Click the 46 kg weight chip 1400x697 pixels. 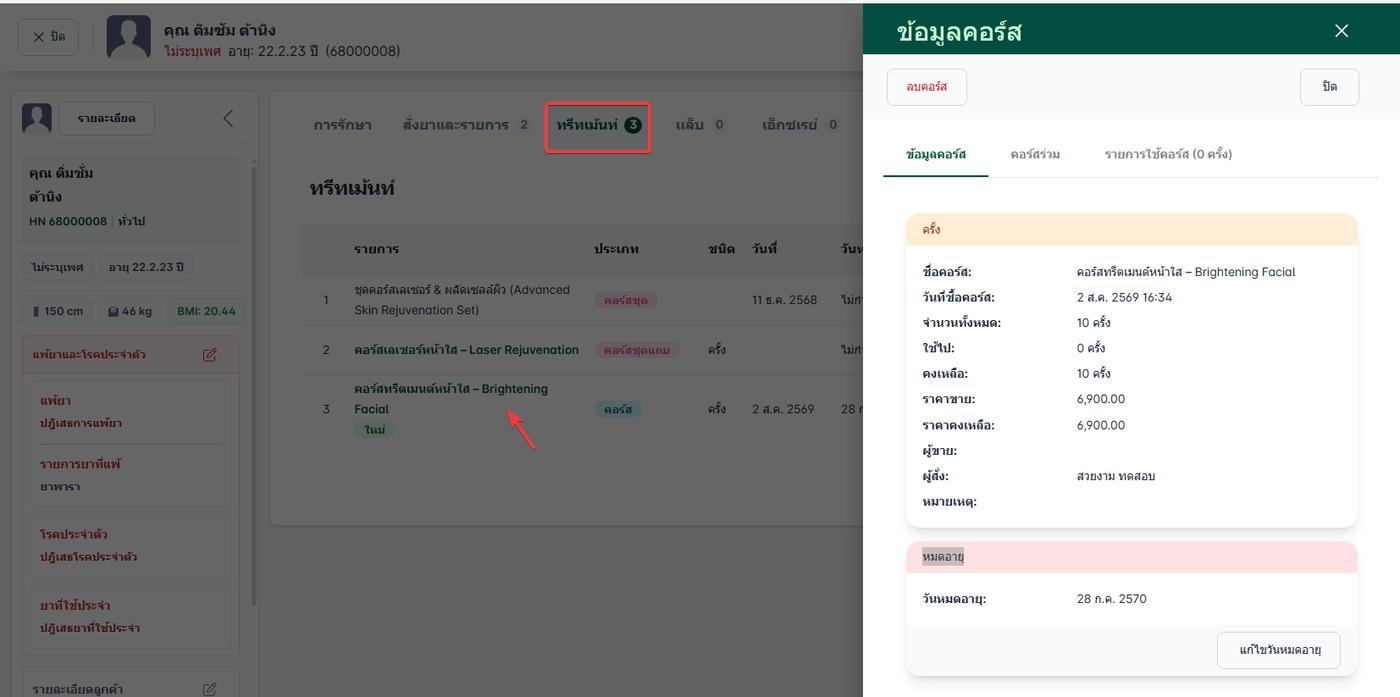coord(130,311)
